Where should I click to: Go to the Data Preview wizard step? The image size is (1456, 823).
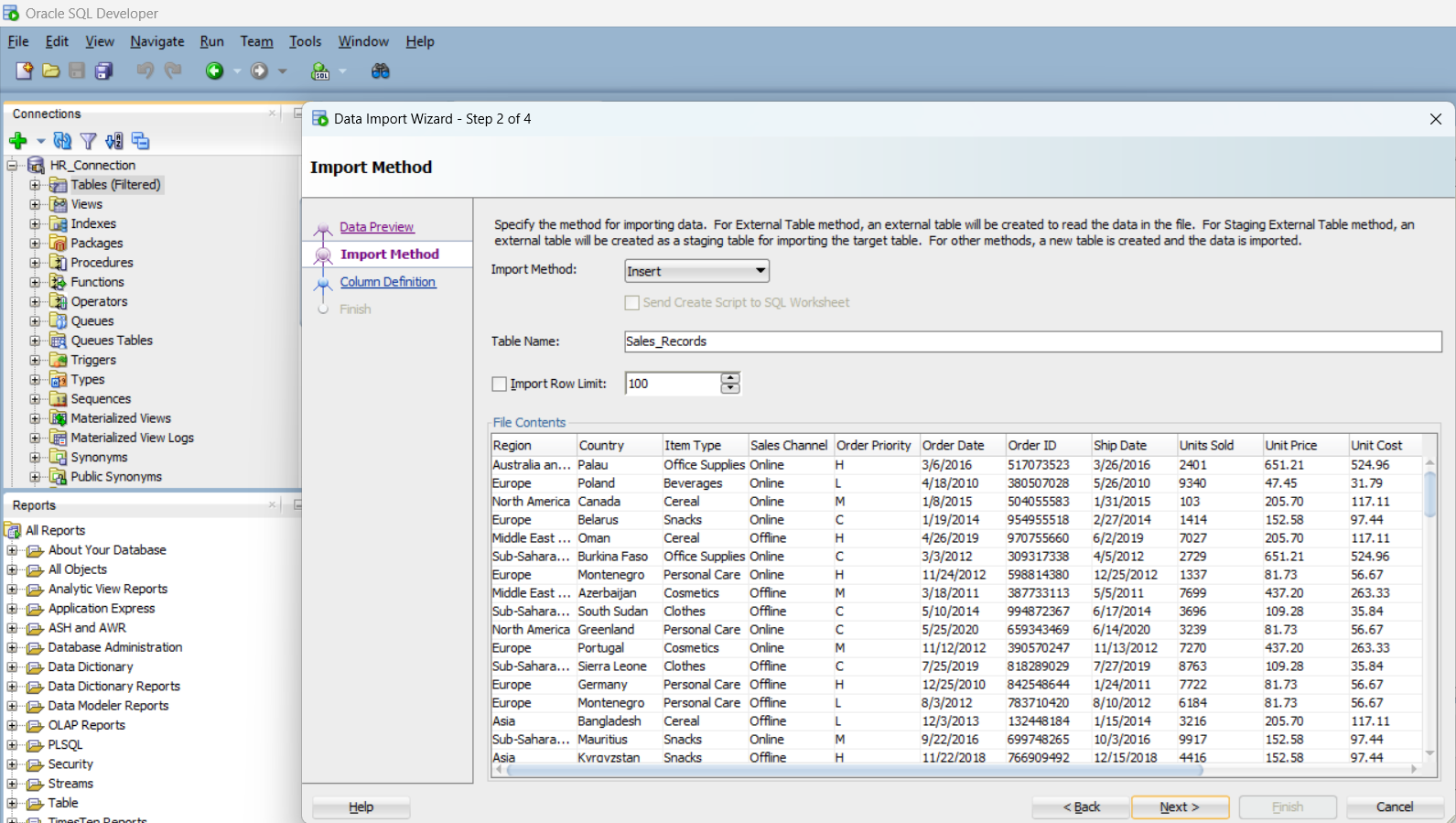pos(376,227)
